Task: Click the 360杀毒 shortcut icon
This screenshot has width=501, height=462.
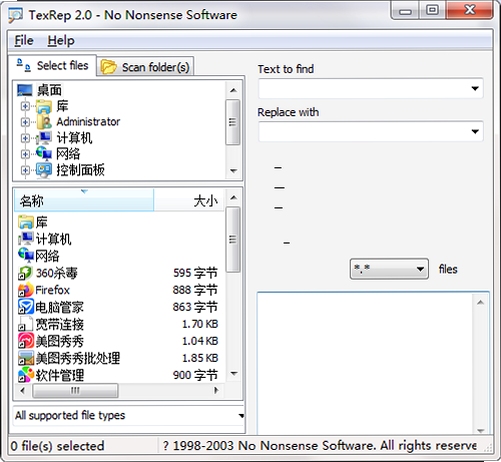Action: coord(26,273)
